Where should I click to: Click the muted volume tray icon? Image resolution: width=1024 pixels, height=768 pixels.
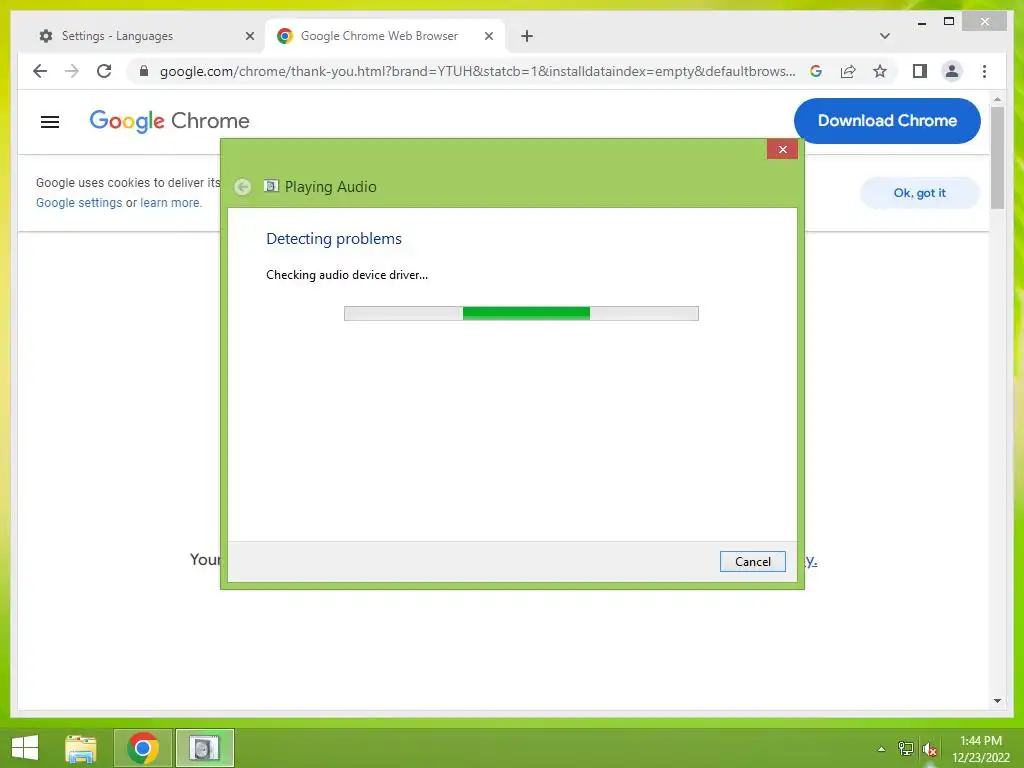(x=929, y=749)
